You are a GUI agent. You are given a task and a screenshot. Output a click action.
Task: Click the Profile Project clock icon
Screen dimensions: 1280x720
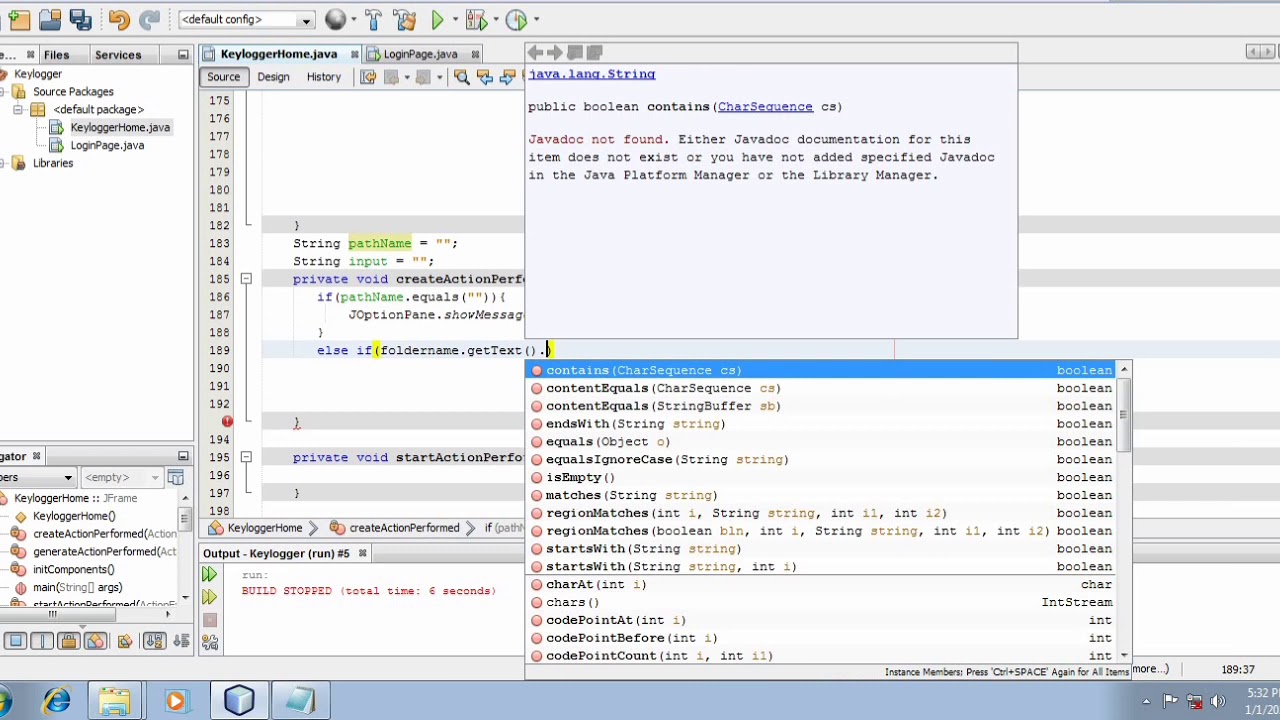(516, 19)
